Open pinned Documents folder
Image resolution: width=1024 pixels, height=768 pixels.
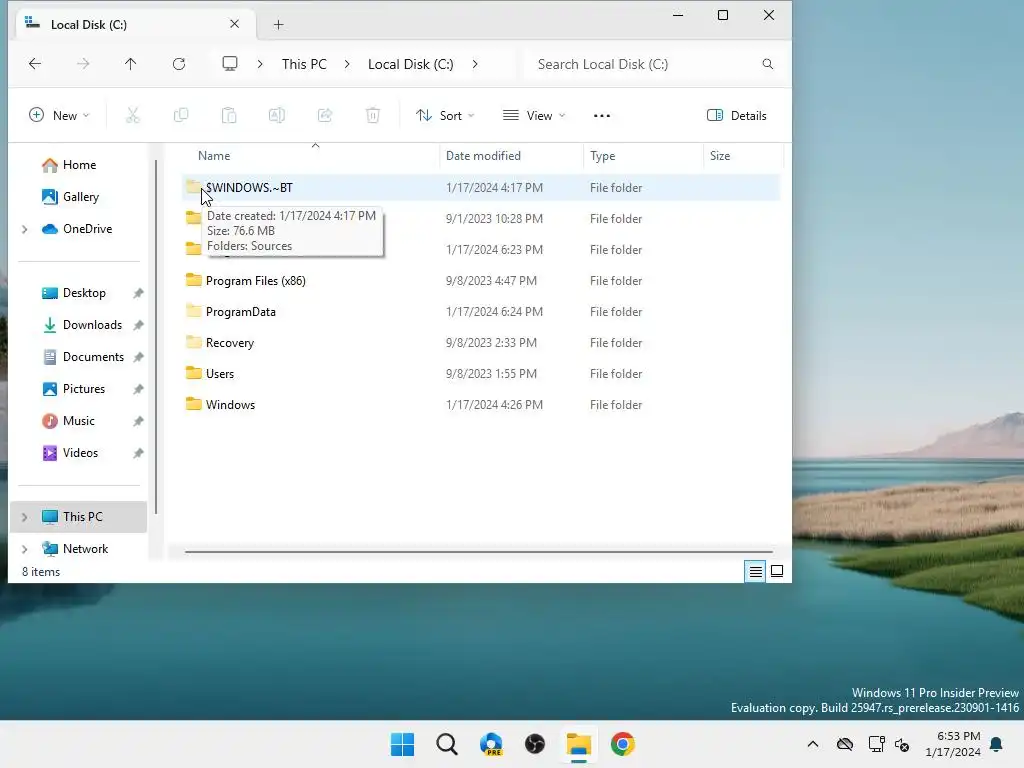[79, 357]
